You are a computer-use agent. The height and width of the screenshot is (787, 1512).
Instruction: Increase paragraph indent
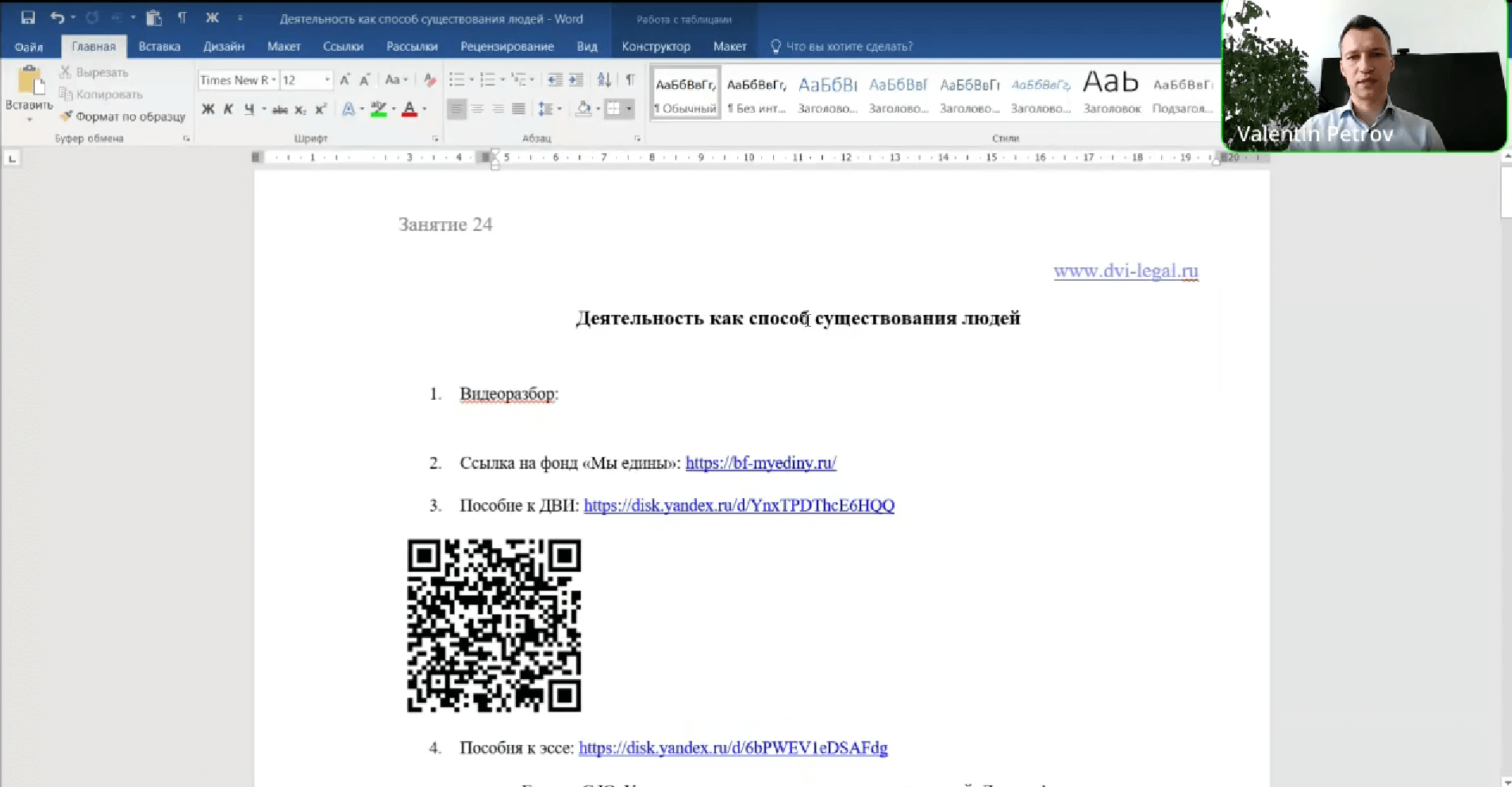click(x=575, y=79)
